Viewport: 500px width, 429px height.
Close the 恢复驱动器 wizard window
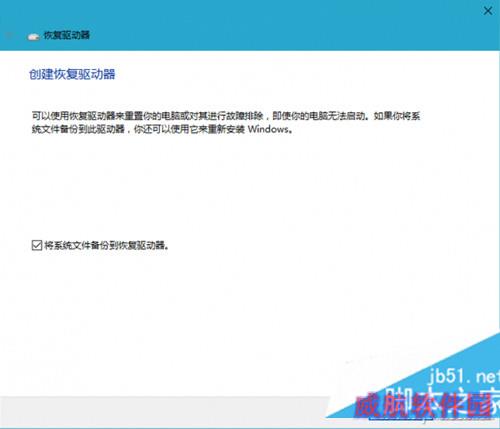point(488,11)
